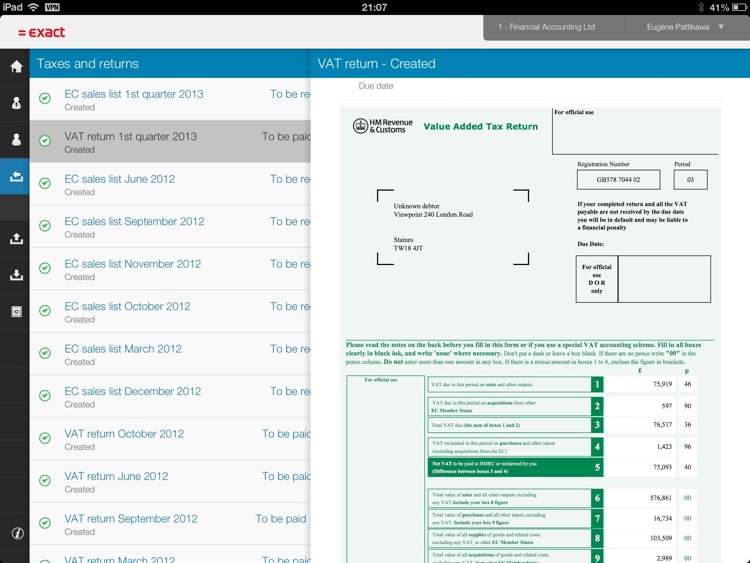Open the upload tray sidebar icon
This screenshot has width=750, height=563.
click(x=16, y=238)
